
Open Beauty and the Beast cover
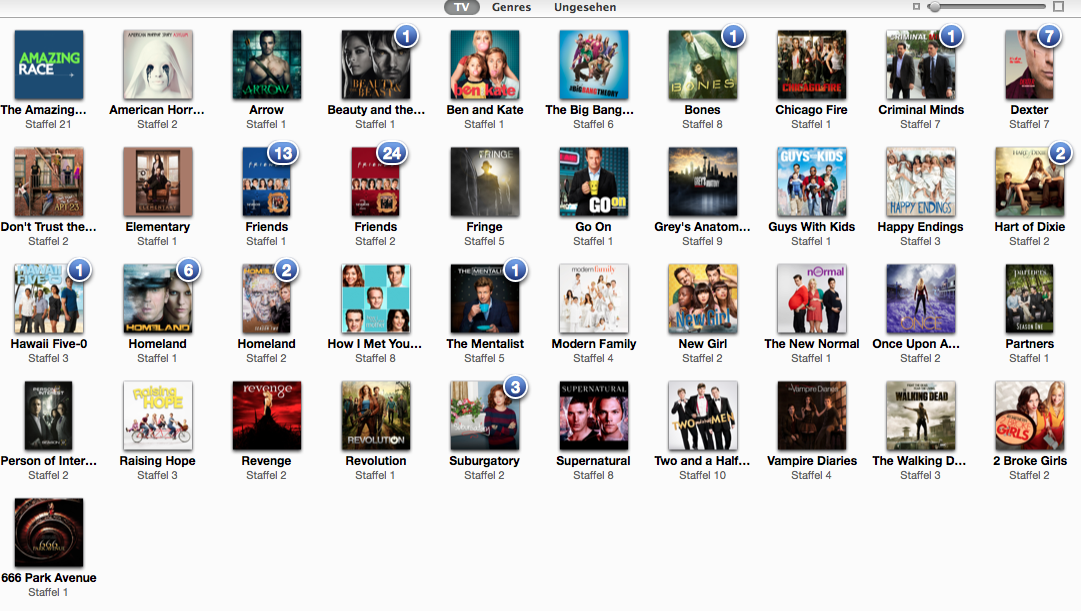coord(375,65)
